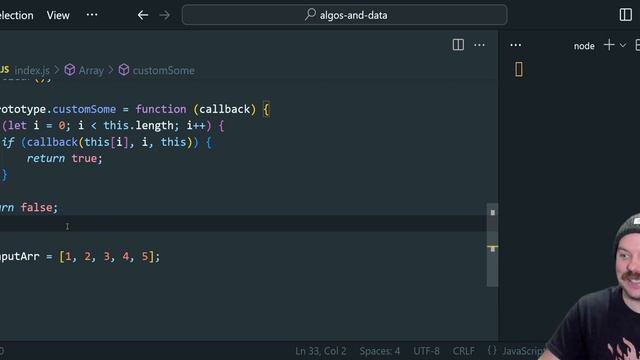Create a new terminal with plus icon
640x360 pixels.
pos(609,45)
